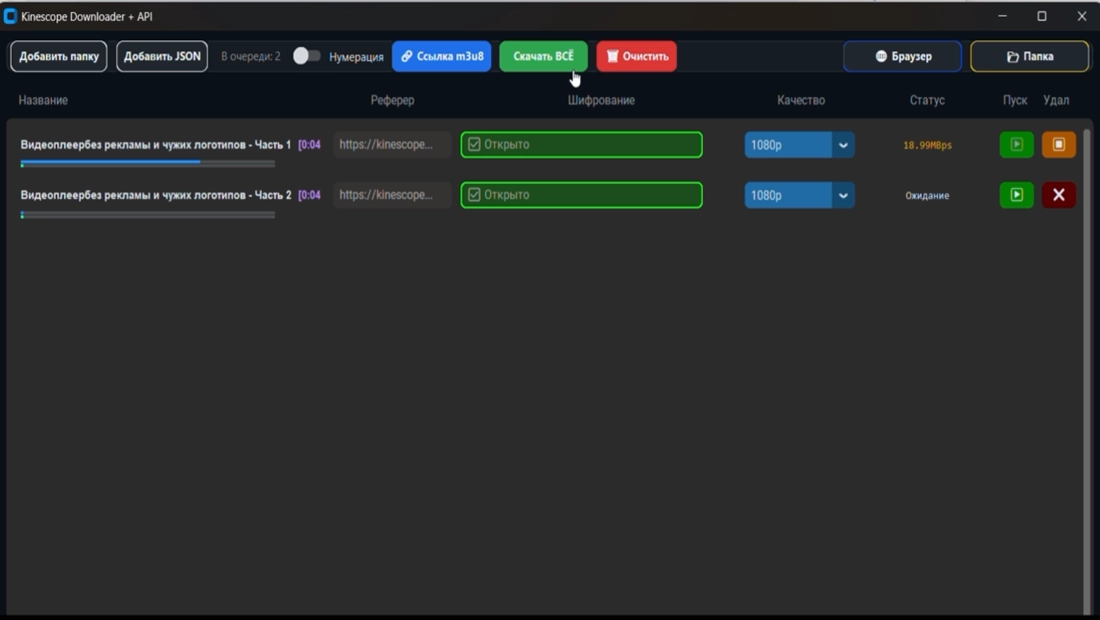This screenshot has height=620, width=1100.
Task: Start all downloads with Скачать ВСЁ
Action: tap(543, 56)
